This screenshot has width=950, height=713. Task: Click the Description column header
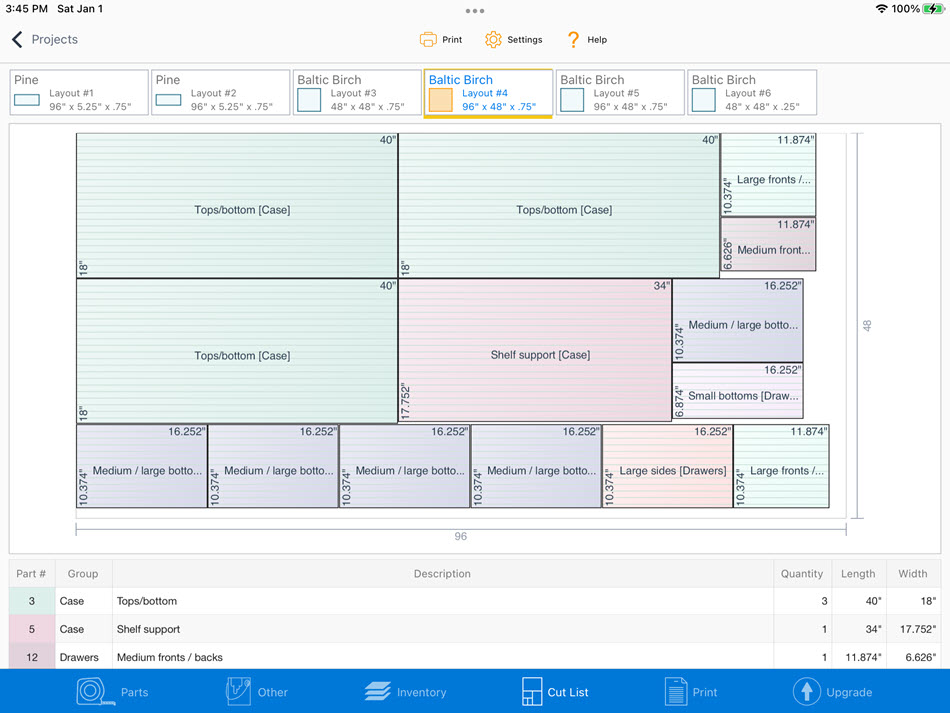pos(442,574)
